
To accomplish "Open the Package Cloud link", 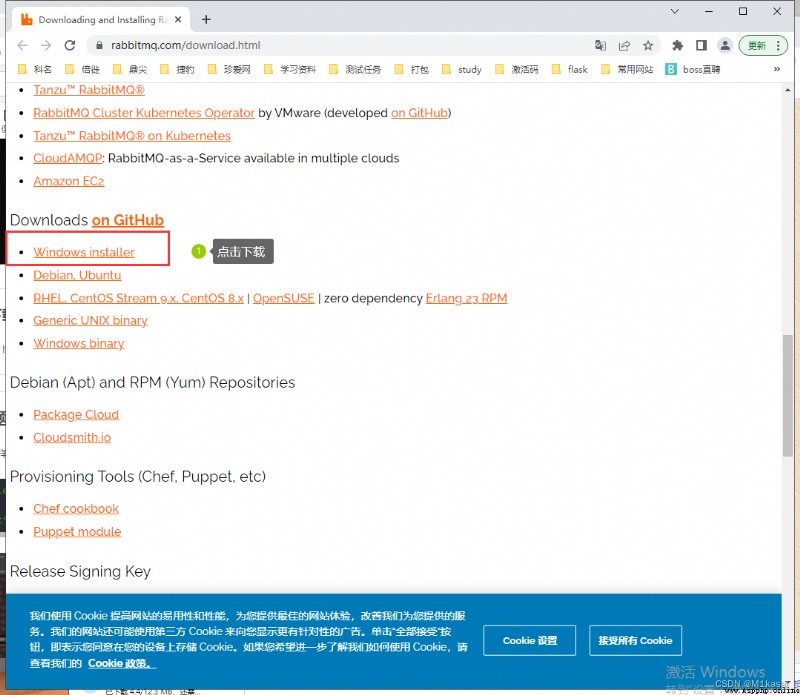I will tap(76, 414).
